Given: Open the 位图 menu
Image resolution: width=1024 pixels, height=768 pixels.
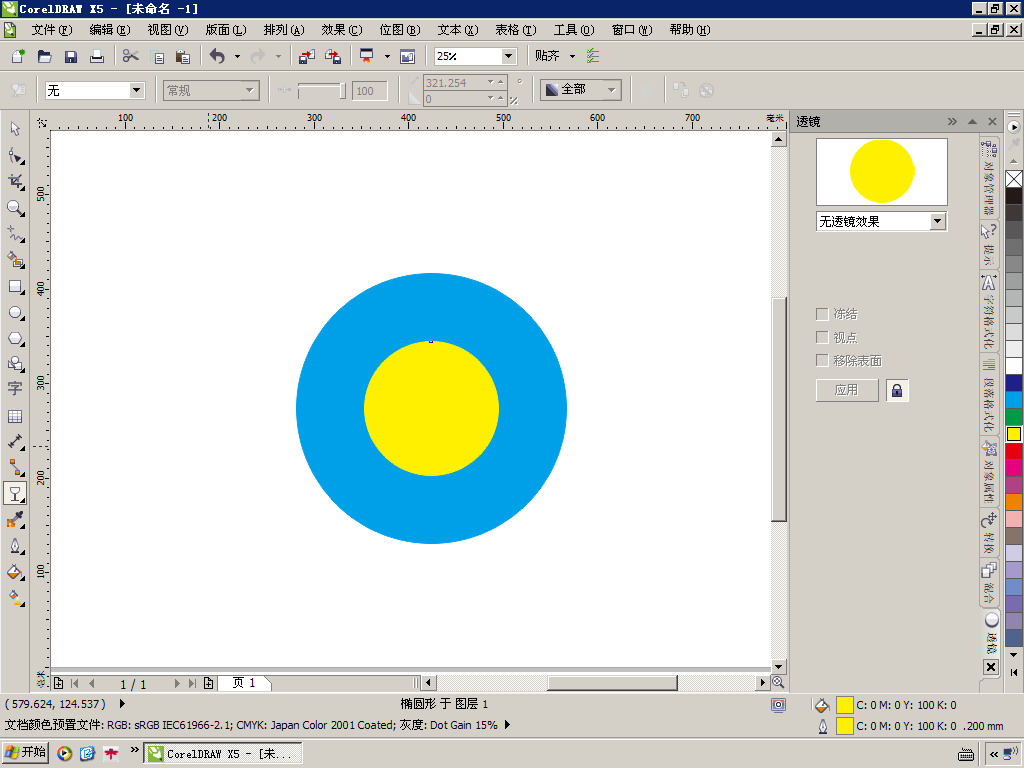Looking at the screenshot, I should click(x=399, y=30).
